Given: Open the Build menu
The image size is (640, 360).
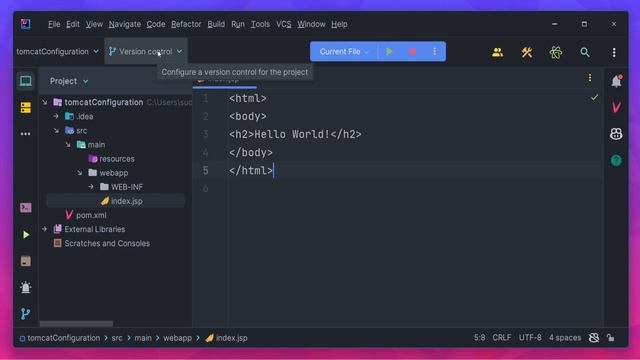Looking at the screenshot, I should [x=216, y=24].
